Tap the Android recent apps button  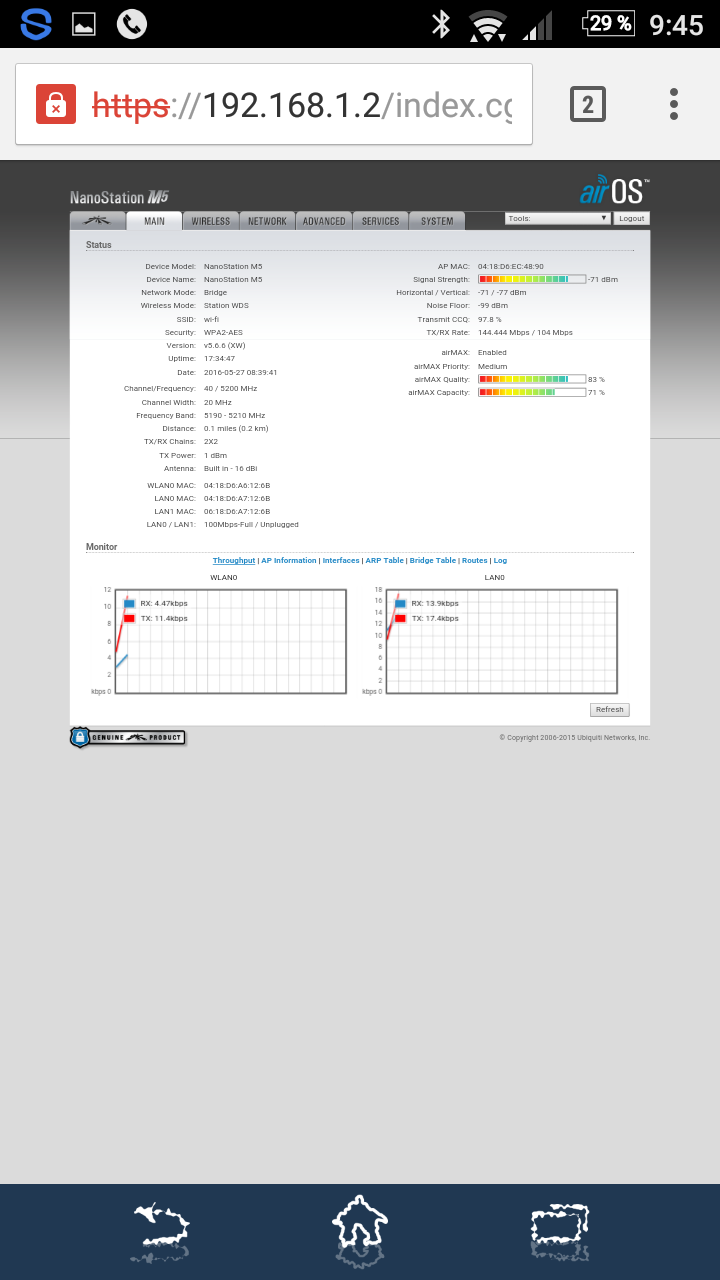(x=559, y=1232)
